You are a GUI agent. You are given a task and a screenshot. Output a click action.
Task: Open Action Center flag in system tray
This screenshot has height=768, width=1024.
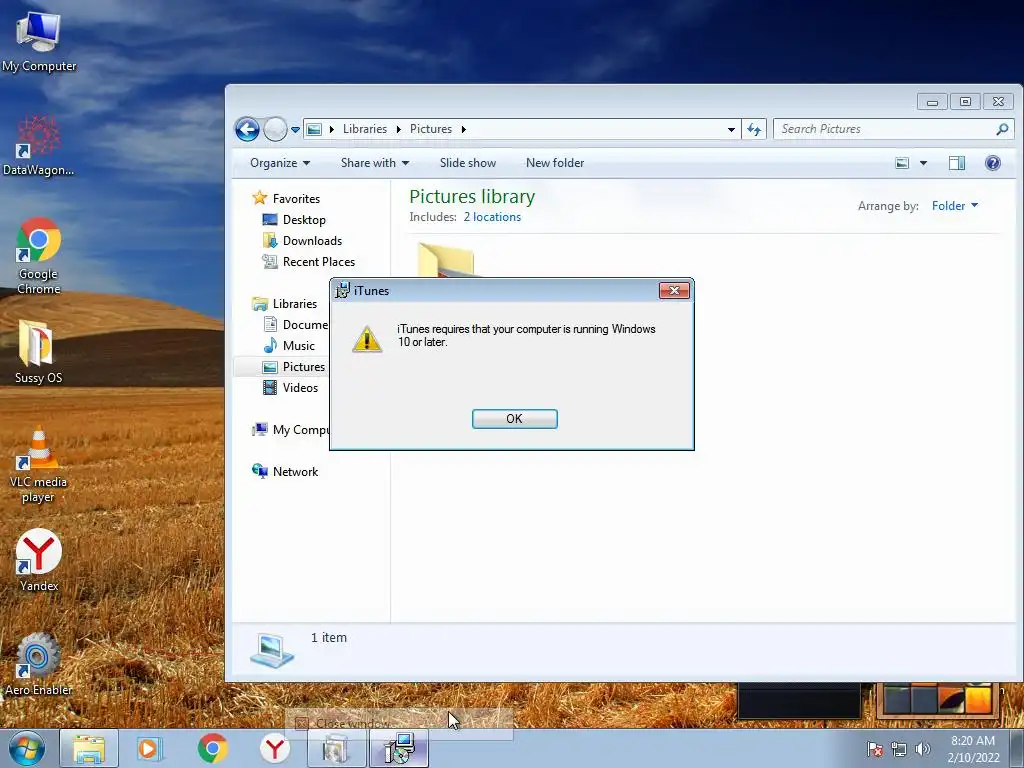click(874, 749)
